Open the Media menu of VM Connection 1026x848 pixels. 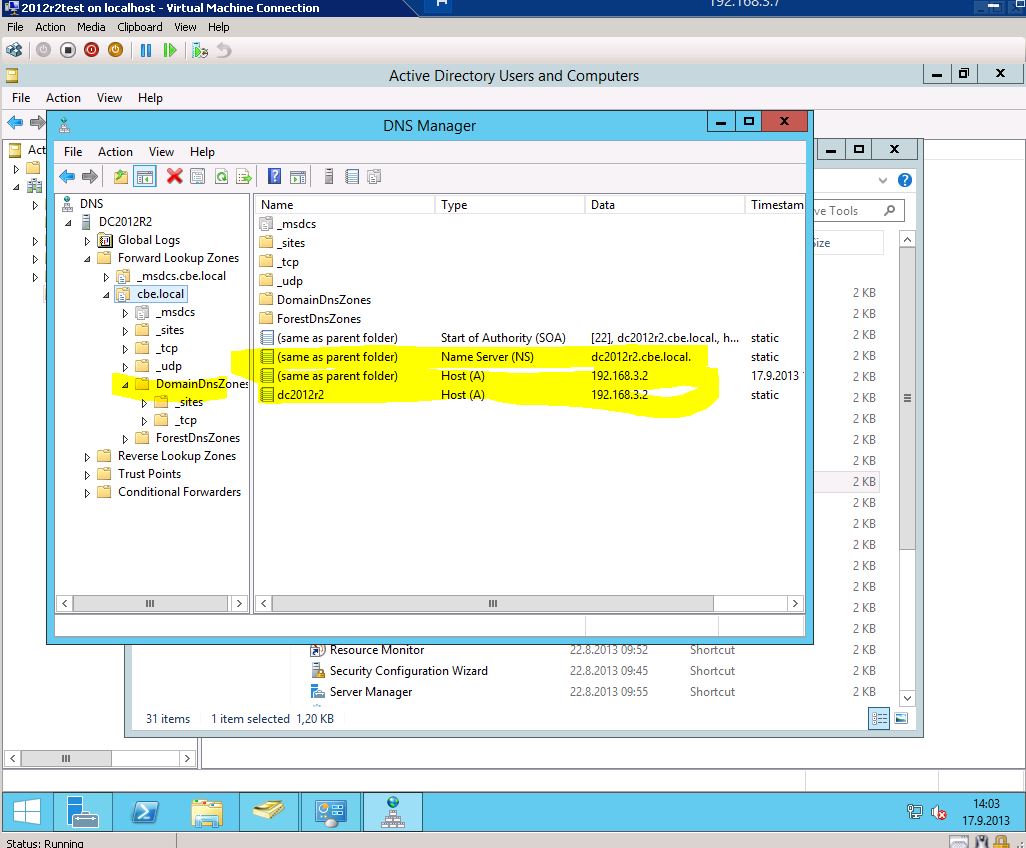tap(91, 27)
